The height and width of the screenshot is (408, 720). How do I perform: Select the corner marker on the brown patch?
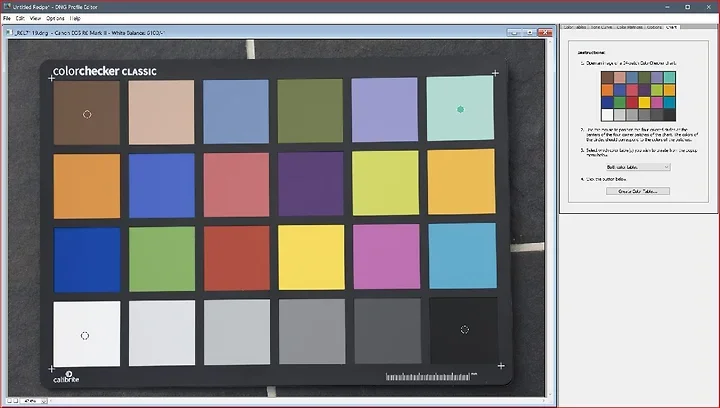click(87, 114)
